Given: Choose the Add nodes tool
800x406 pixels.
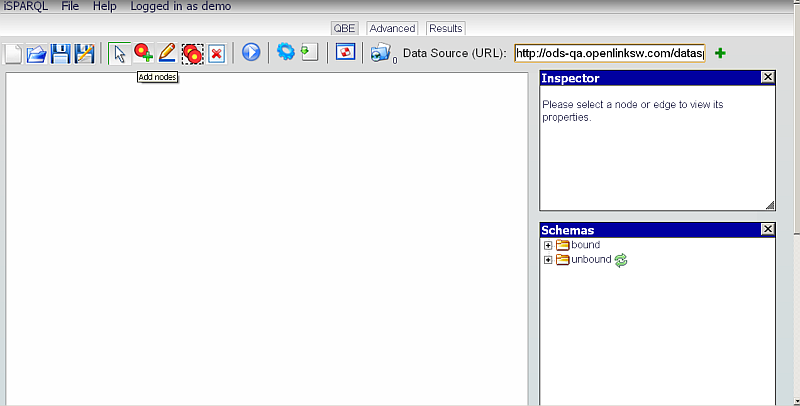Looking at the screenshot, I should (143, 53).
